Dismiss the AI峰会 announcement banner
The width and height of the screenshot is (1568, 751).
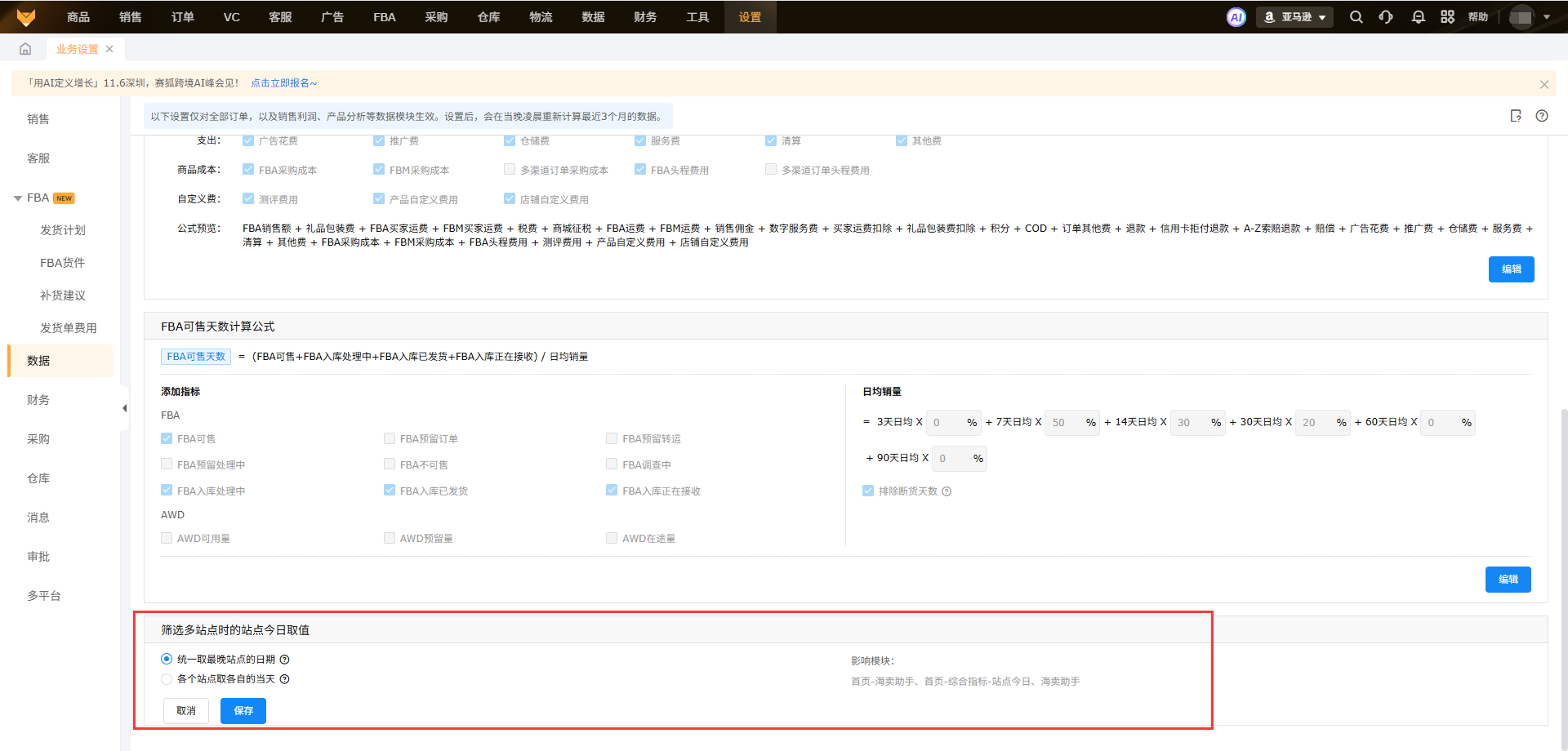click(x=1543, y=84)
